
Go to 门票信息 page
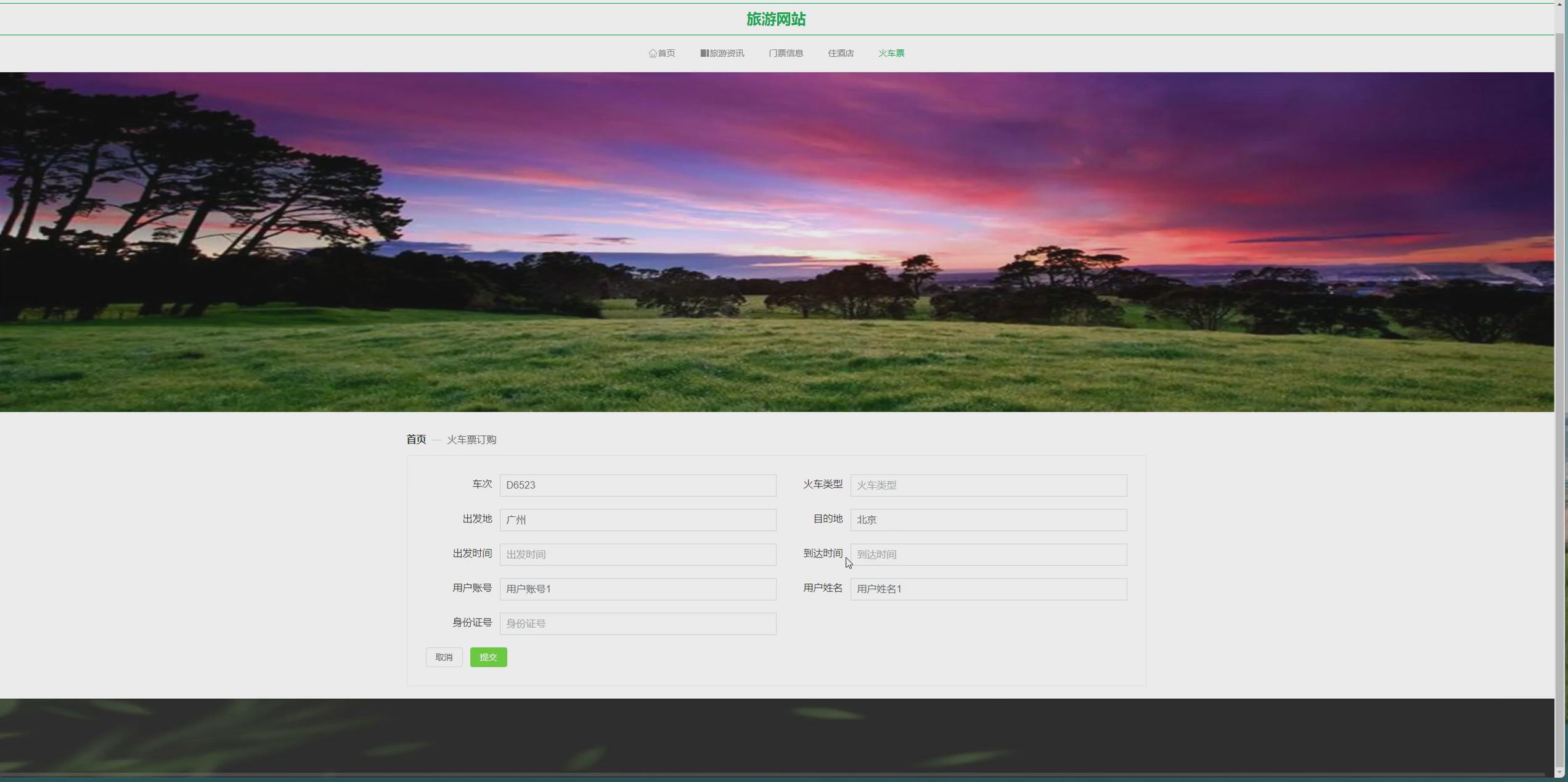tap(786, 53)
